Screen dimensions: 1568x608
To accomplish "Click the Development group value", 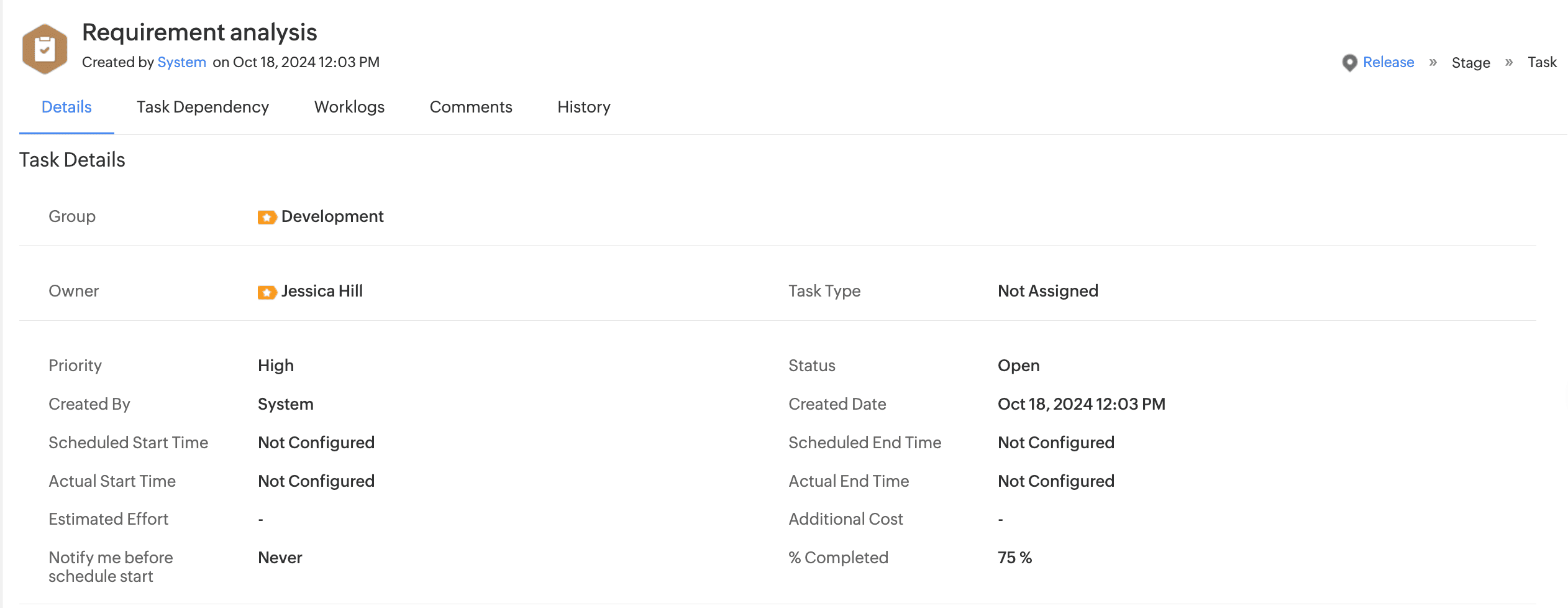I will (x=332, y=216).
